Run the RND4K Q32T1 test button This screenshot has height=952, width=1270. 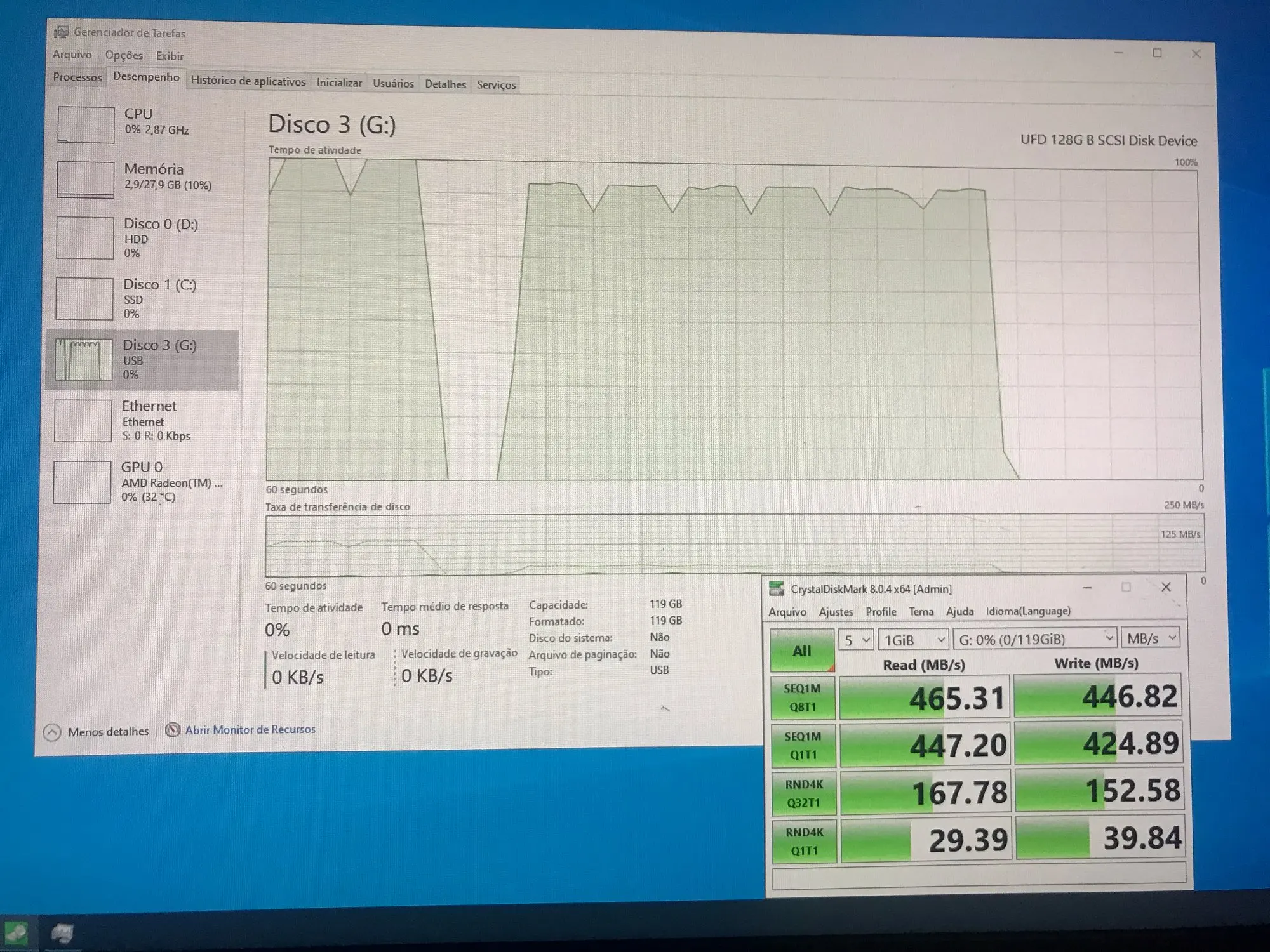(x=805, y=793)
